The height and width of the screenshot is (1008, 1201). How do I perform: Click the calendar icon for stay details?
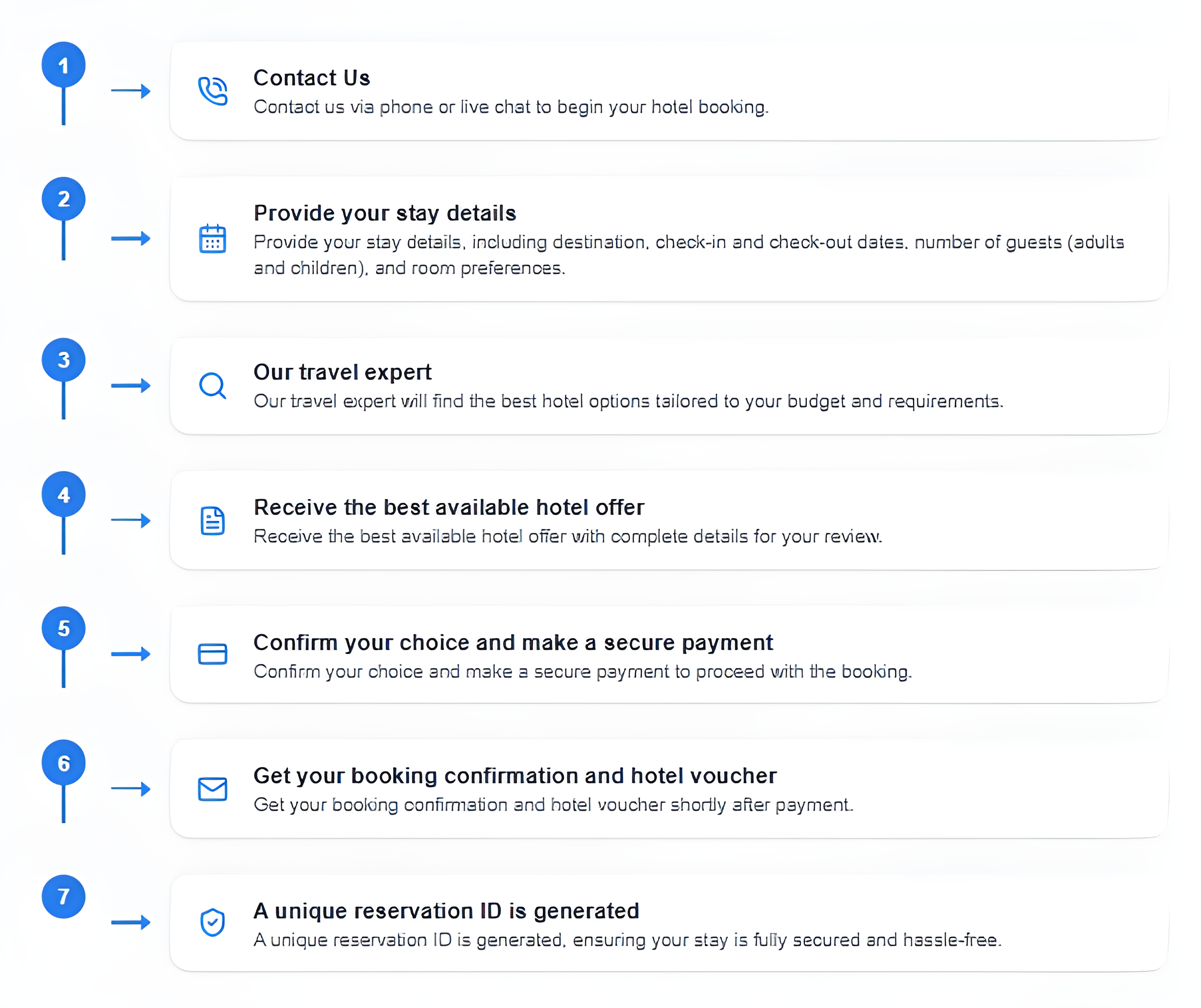click(x=213, y=239)
